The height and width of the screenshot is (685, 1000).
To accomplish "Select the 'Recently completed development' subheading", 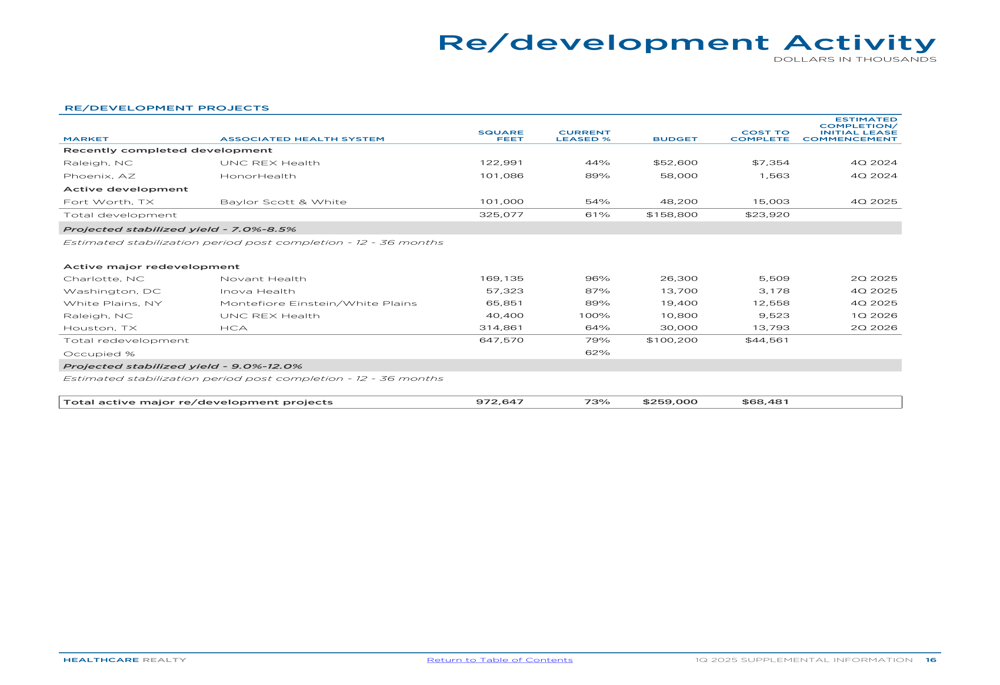I will tap(168, 151).
